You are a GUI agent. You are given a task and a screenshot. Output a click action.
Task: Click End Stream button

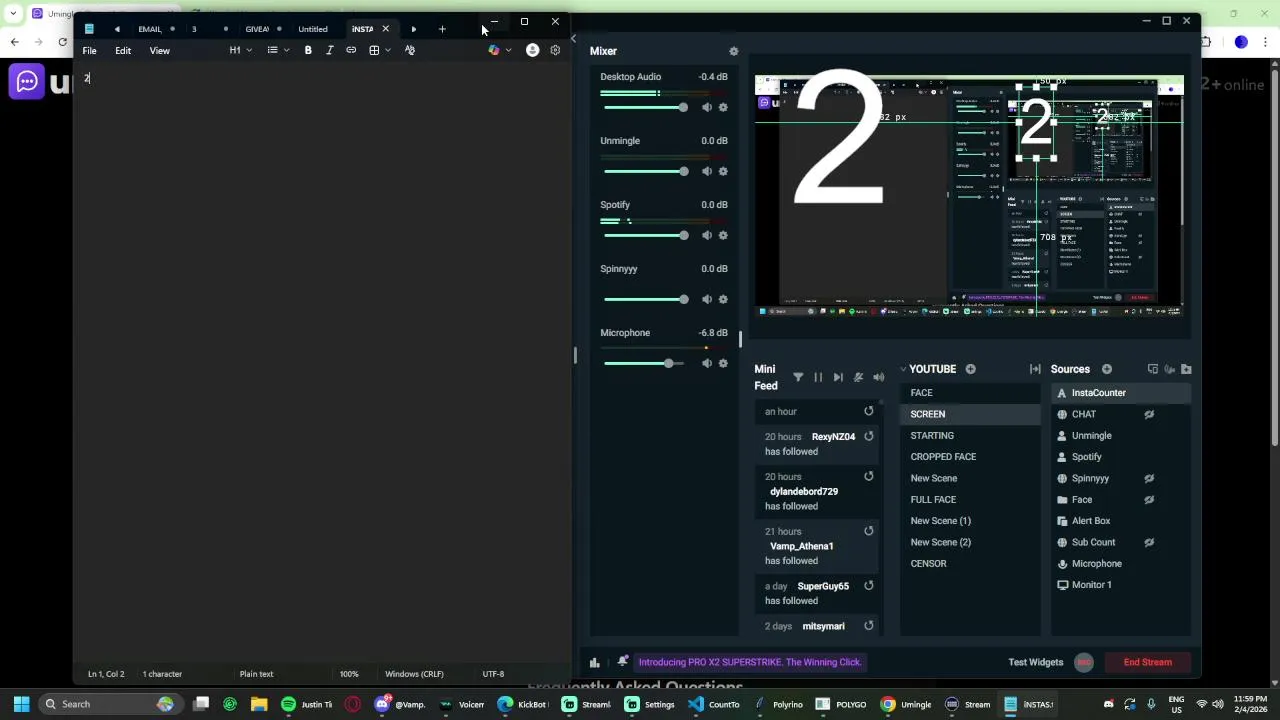tap(1147, 662)
